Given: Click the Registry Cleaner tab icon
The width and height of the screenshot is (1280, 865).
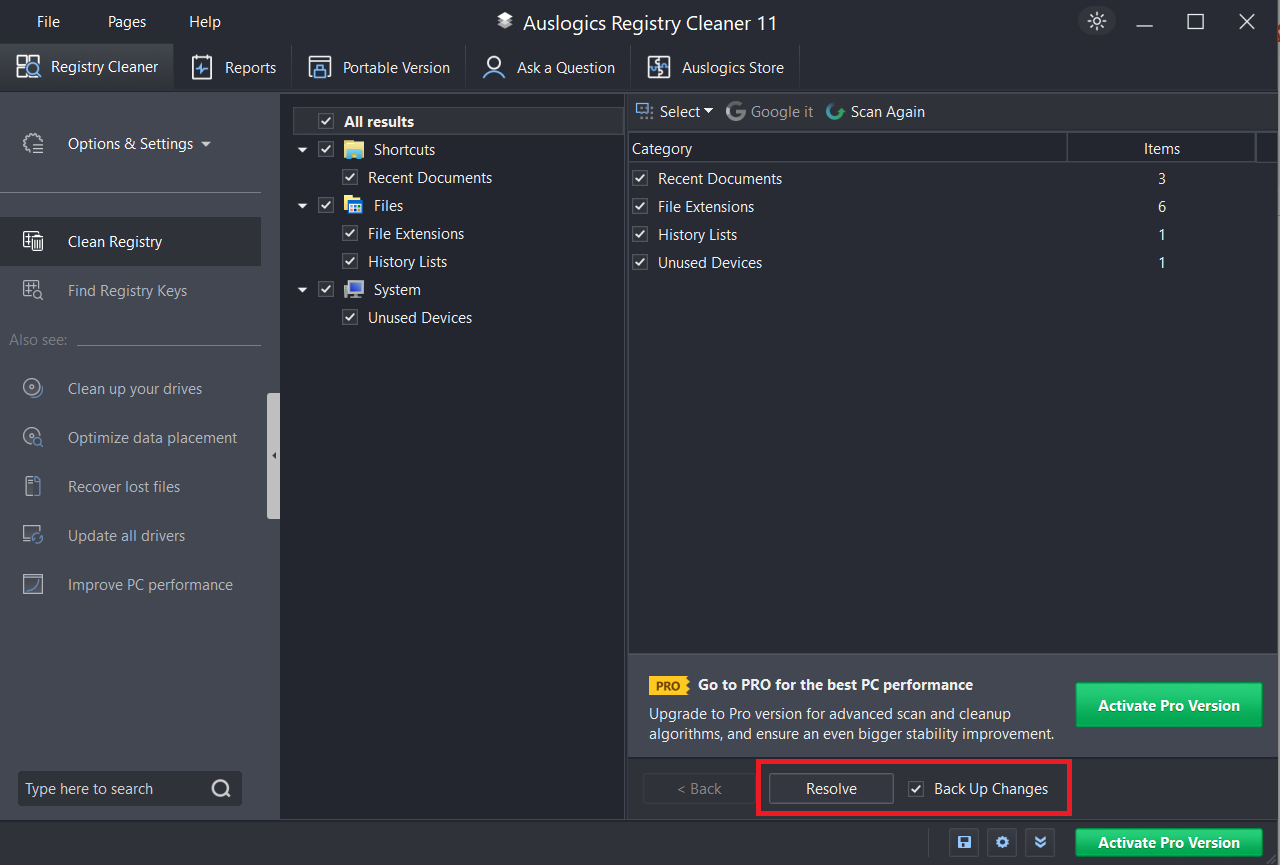Looking at the screenshot, I should pos(28,67).
